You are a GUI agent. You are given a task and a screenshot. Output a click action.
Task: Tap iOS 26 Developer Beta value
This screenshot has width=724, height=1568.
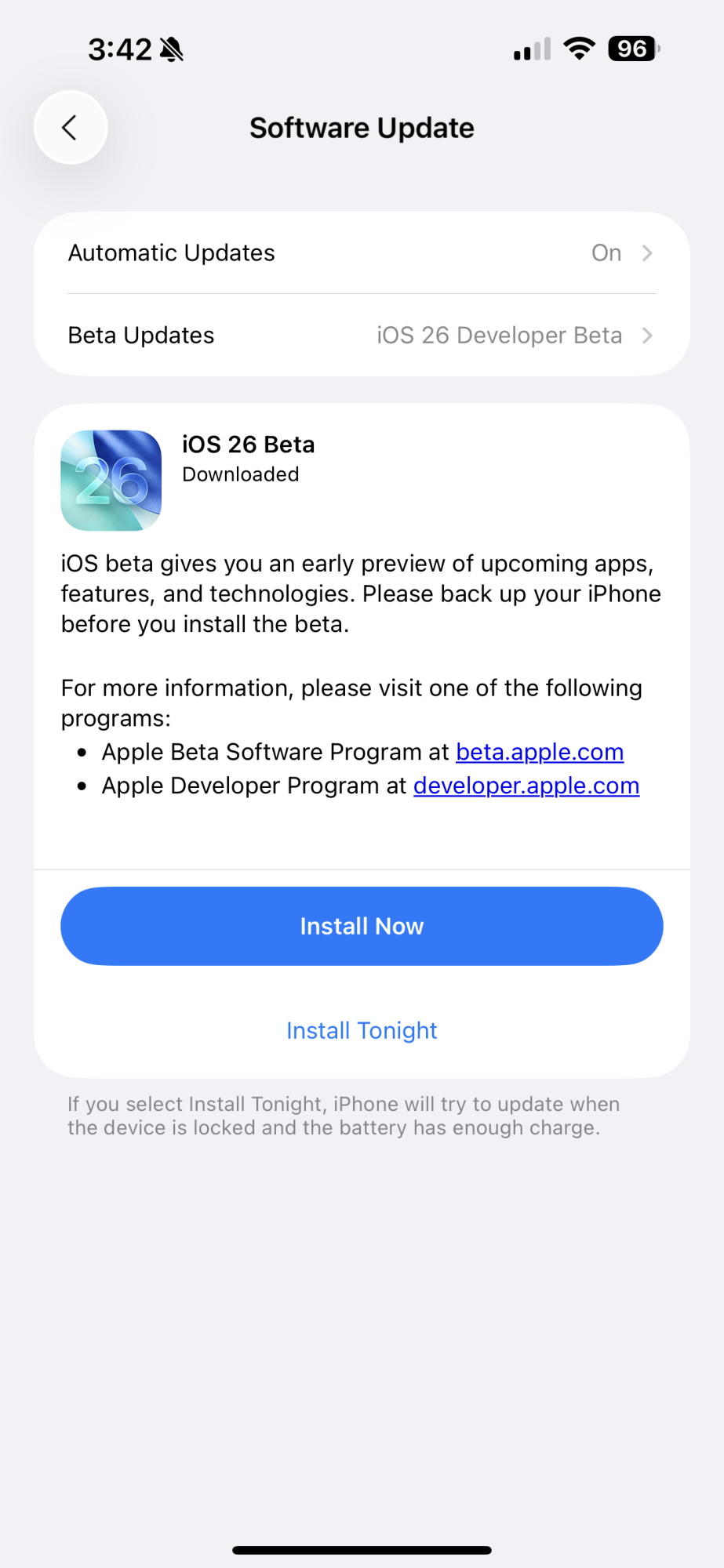pyautogui.click(x=499, y=336)
